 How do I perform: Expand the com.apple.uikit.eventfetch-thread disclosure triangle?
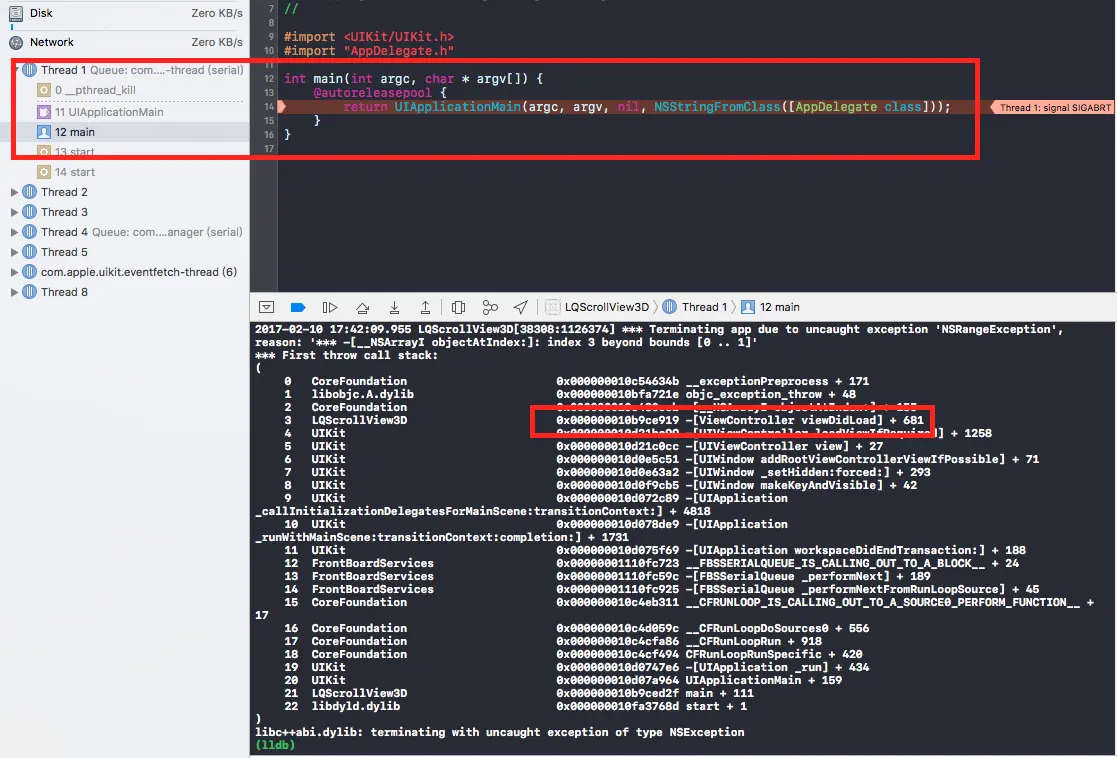[14, 272]
